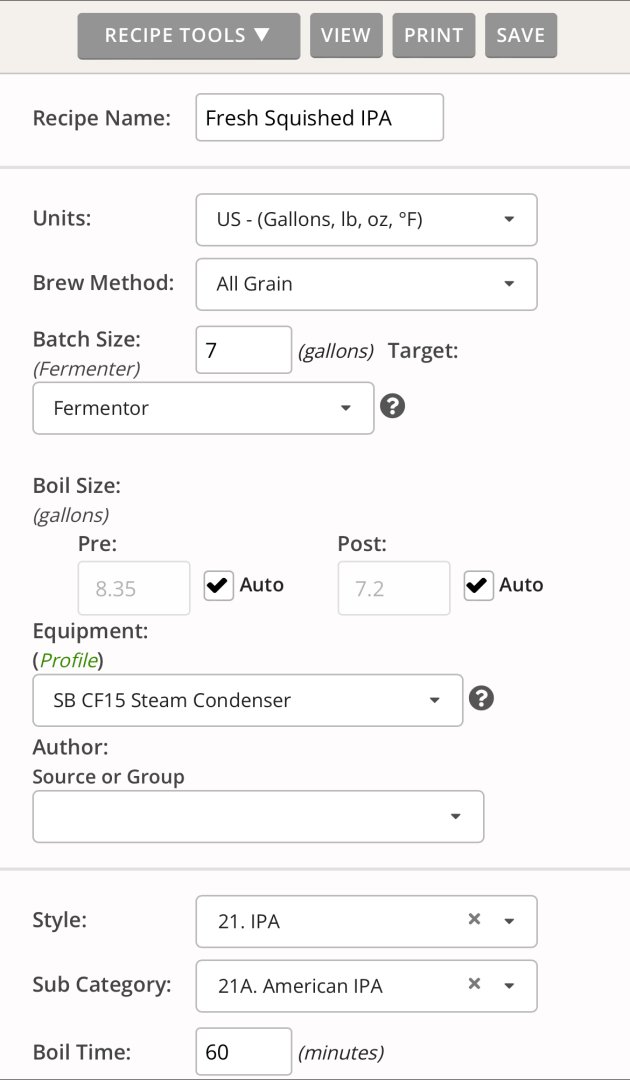Image resolution: width=630 pixels, height=1080 pixels.
Task: Save the recipe
Action: (520, 35)
